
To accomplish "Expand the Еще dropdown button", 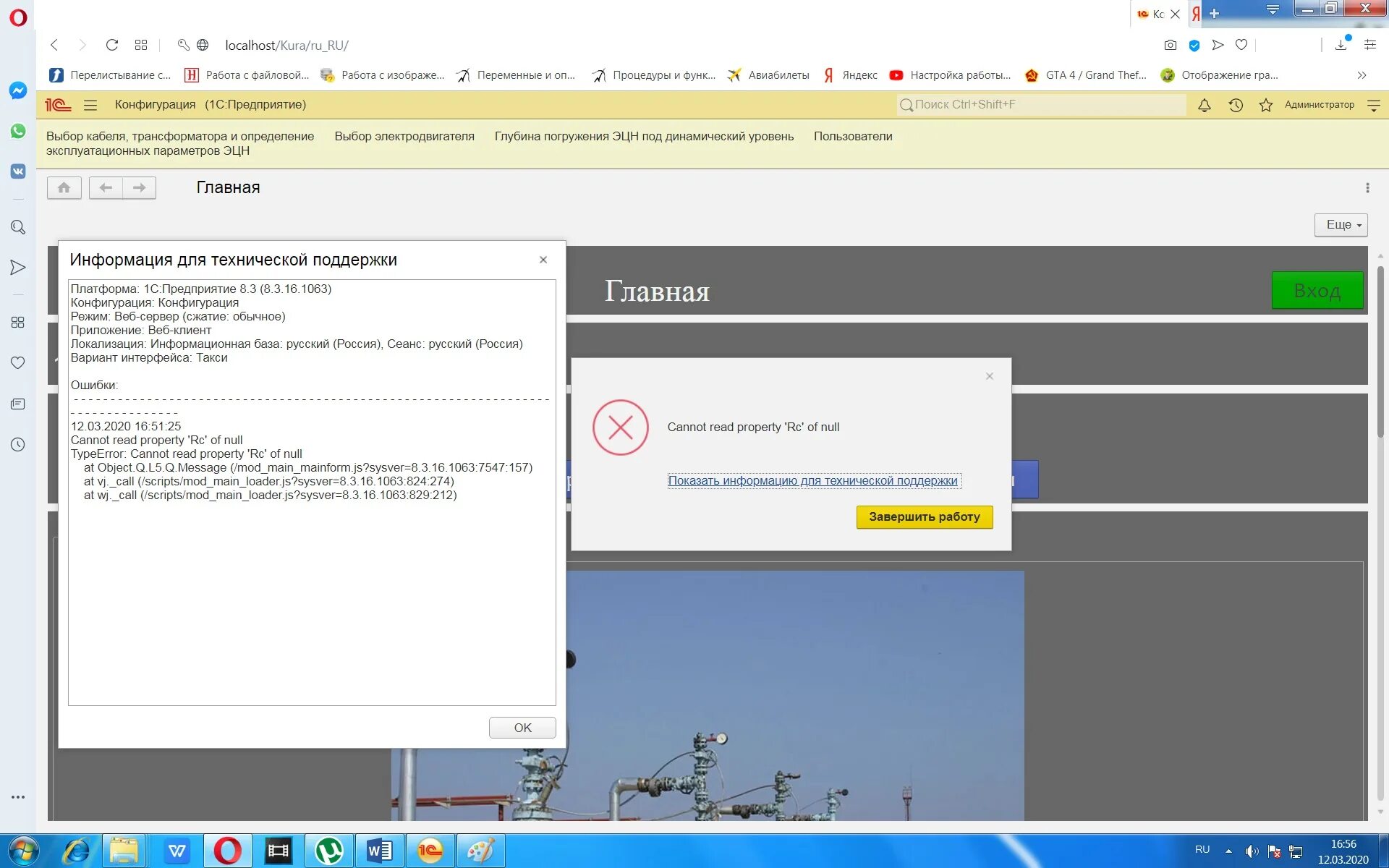I will [1341, 225].
